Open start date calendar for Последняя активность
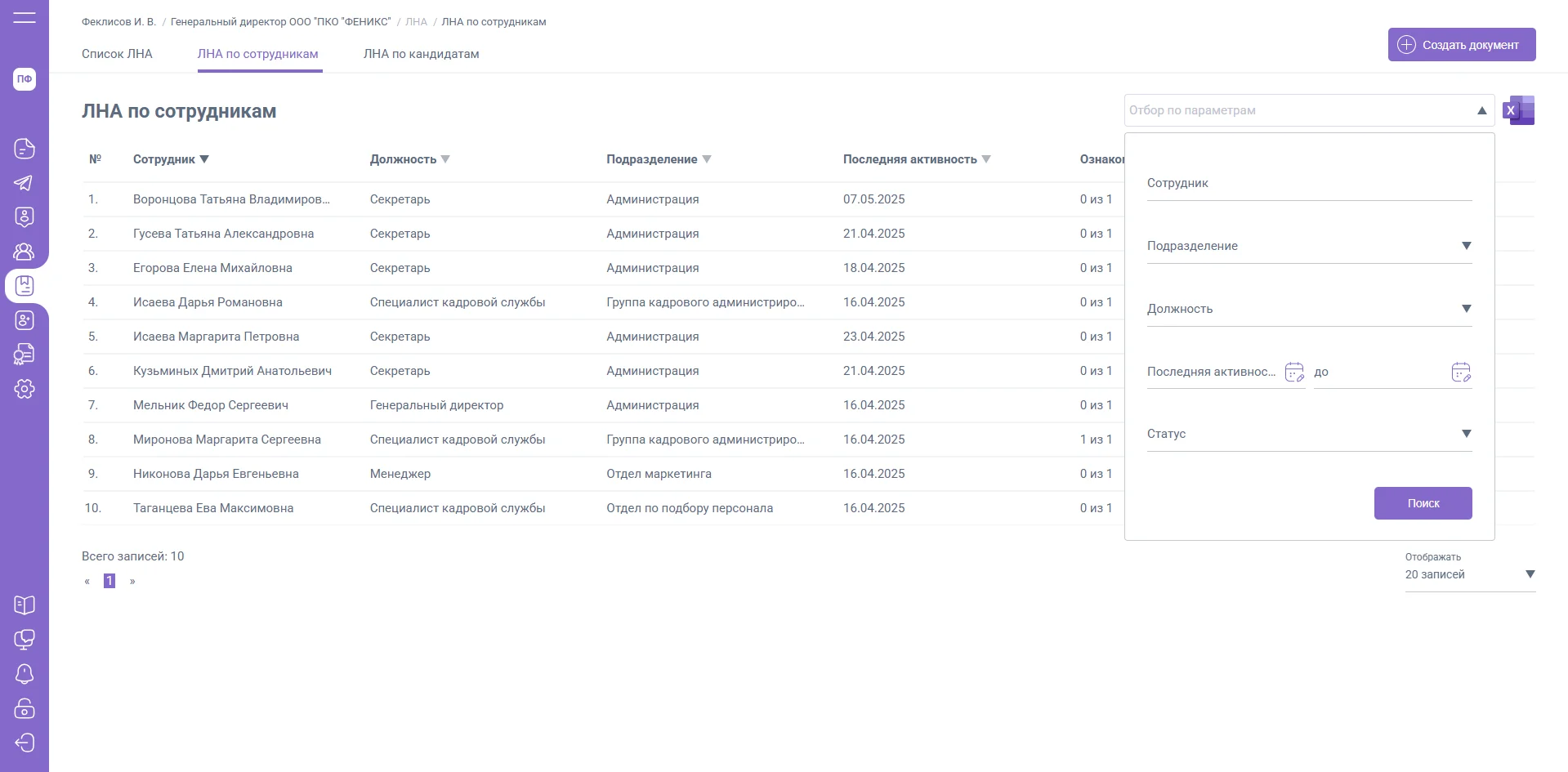Viewport: 1568px width, 772px height. point(1294,373)
